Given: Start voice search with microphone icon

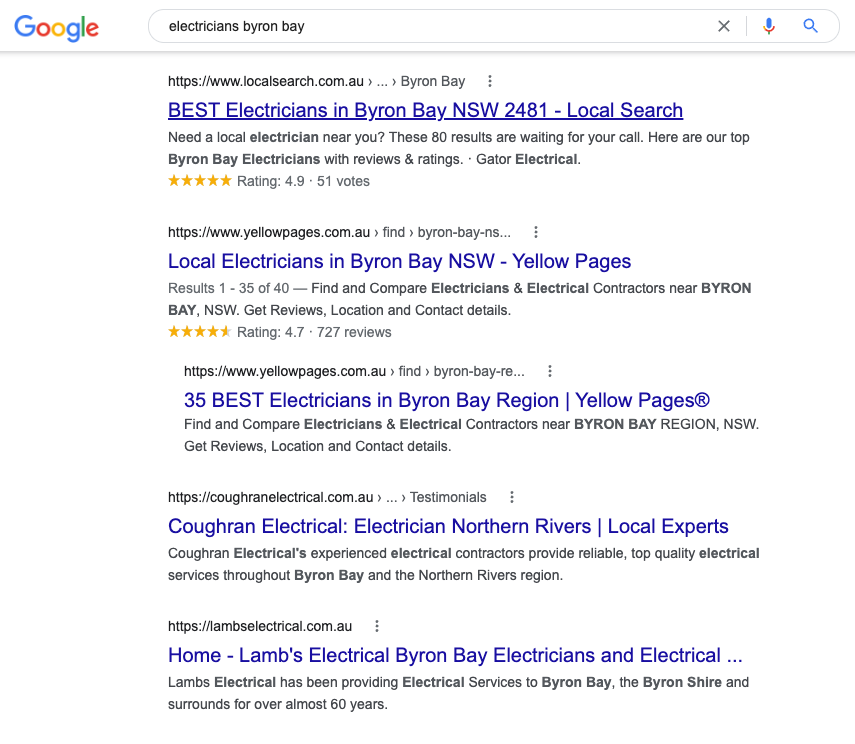Looking at the screenshot, I should 768,26.
